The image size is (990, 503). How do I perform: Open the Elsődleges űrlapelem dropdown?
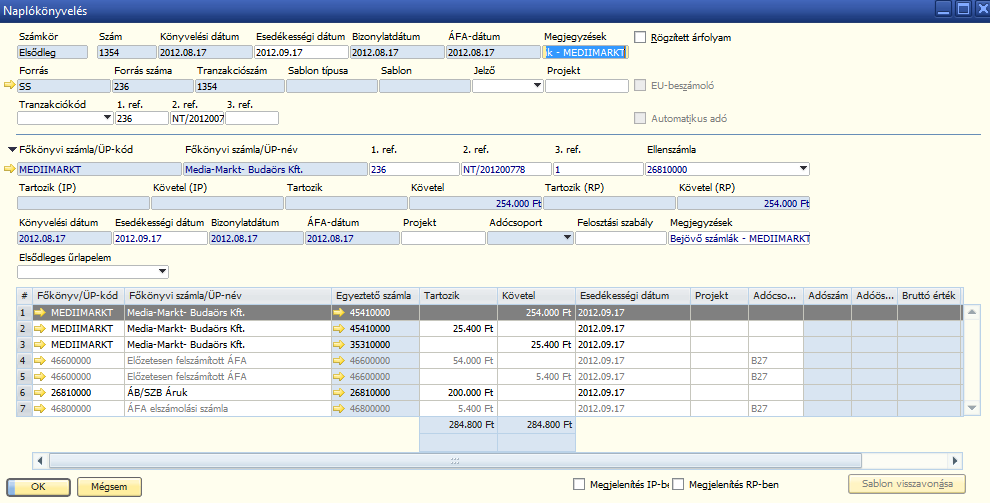(x=162, y=271)
